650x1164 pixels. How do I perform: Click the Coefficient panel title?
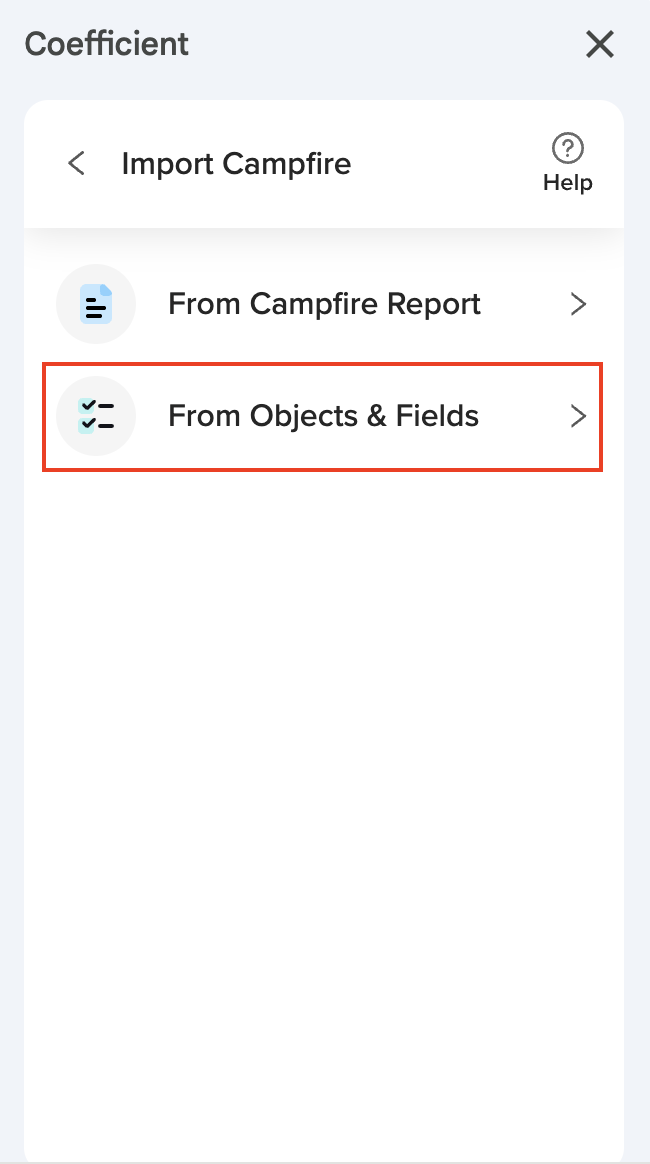(x=107, y=44)
